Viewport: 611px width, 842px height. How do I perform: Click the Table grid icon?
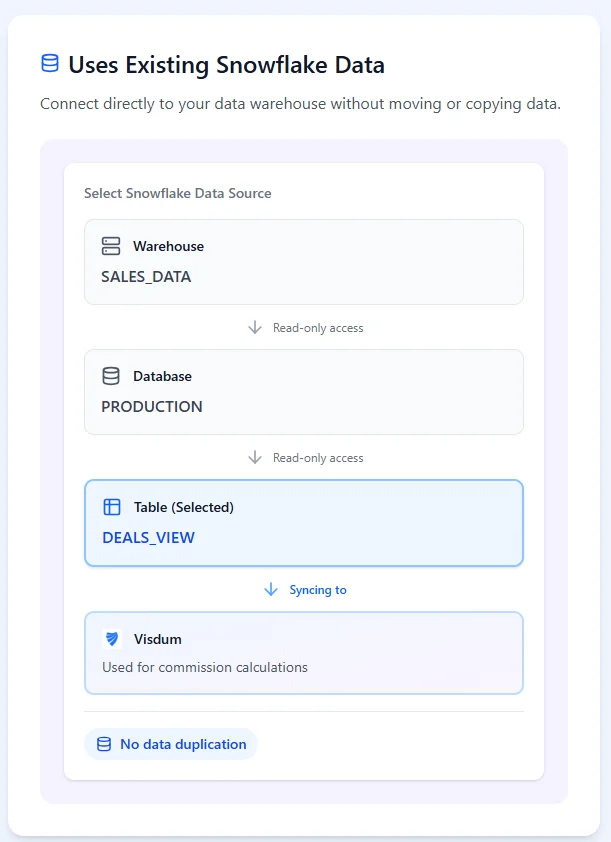click(112, 507)
